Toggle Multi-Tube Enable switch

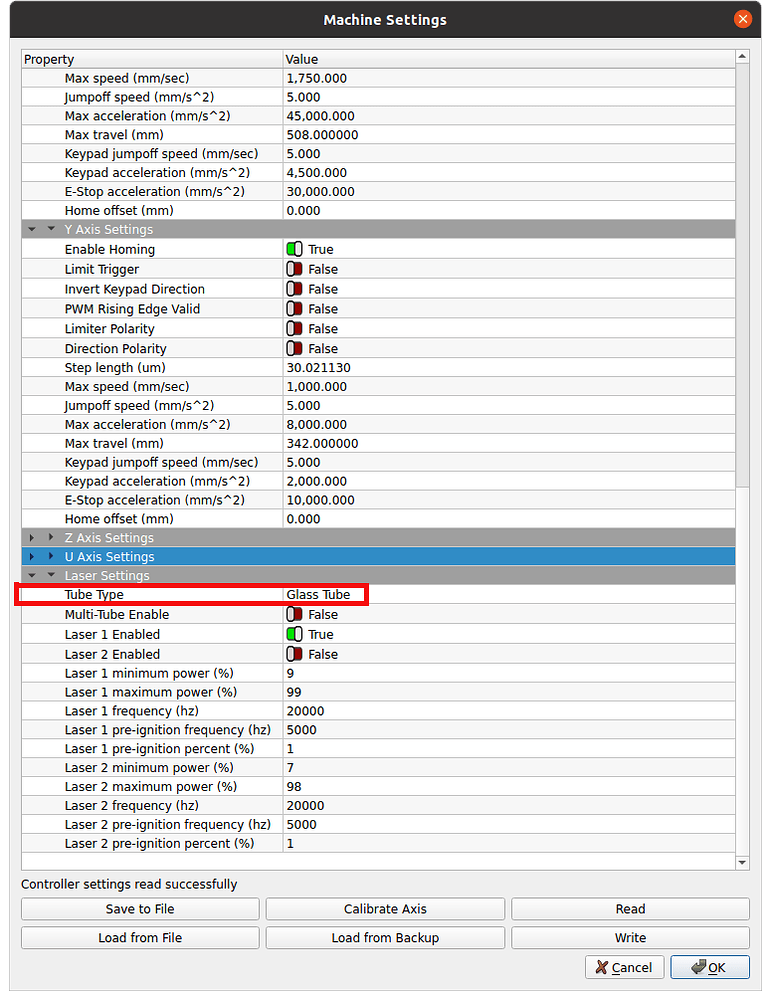(294, 614)
